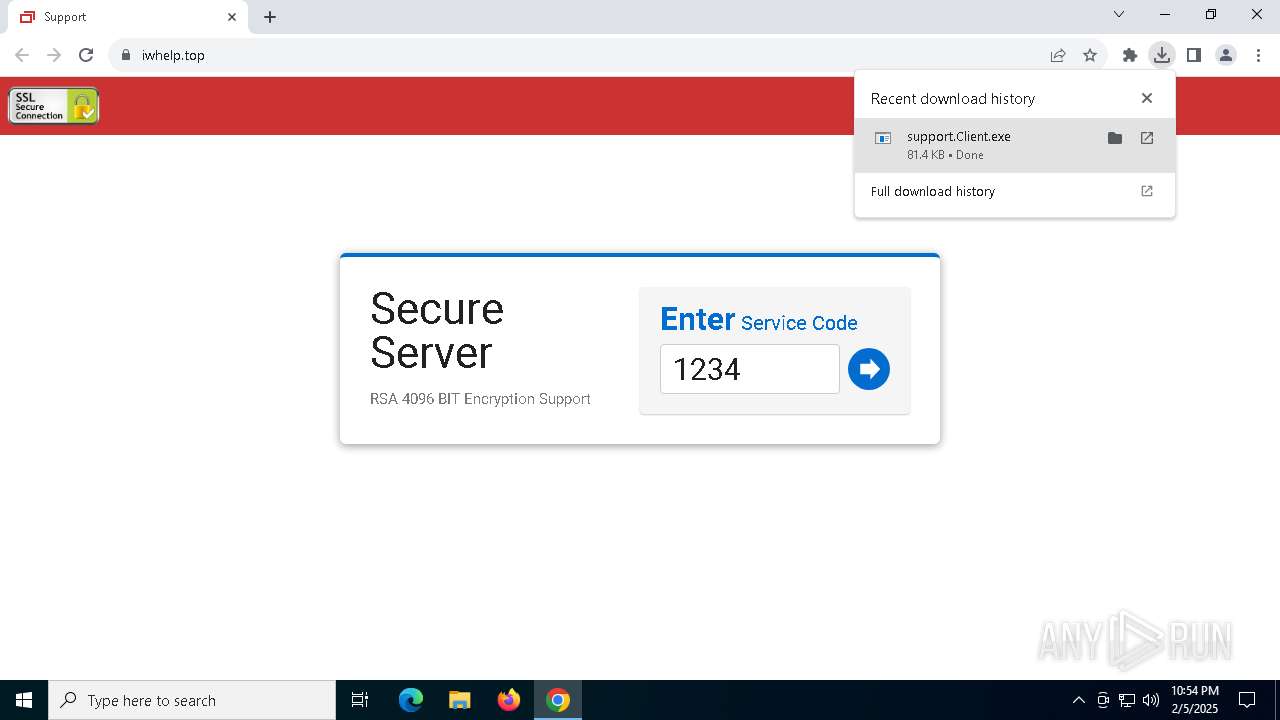
Task: Open support.Client.exe via external icon
Action: pos(1147,138)
